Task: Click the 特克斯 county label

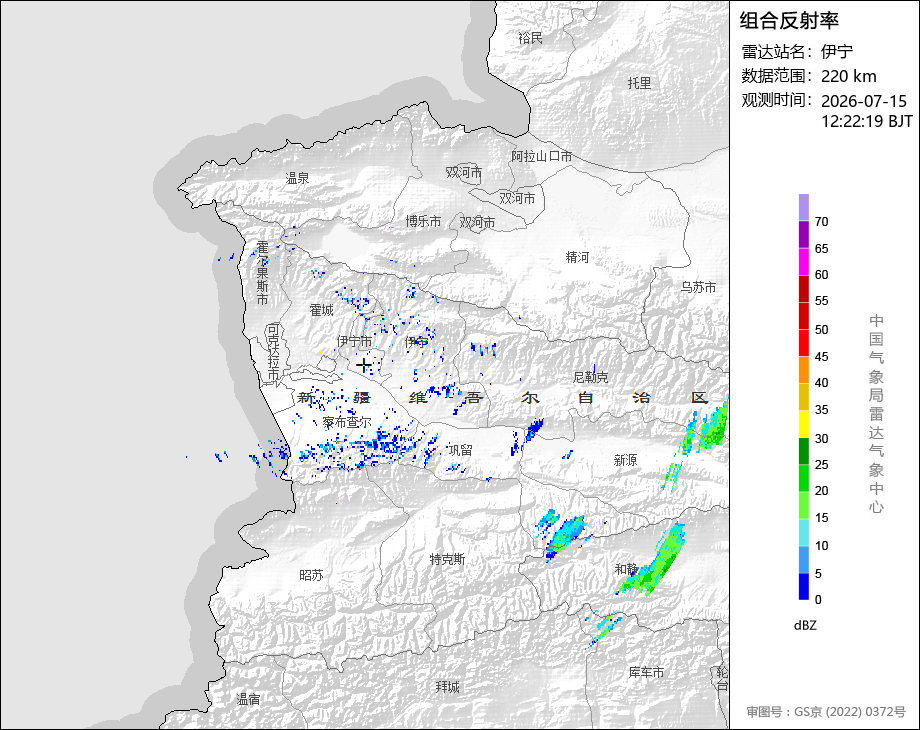Action: pos(447,559)
